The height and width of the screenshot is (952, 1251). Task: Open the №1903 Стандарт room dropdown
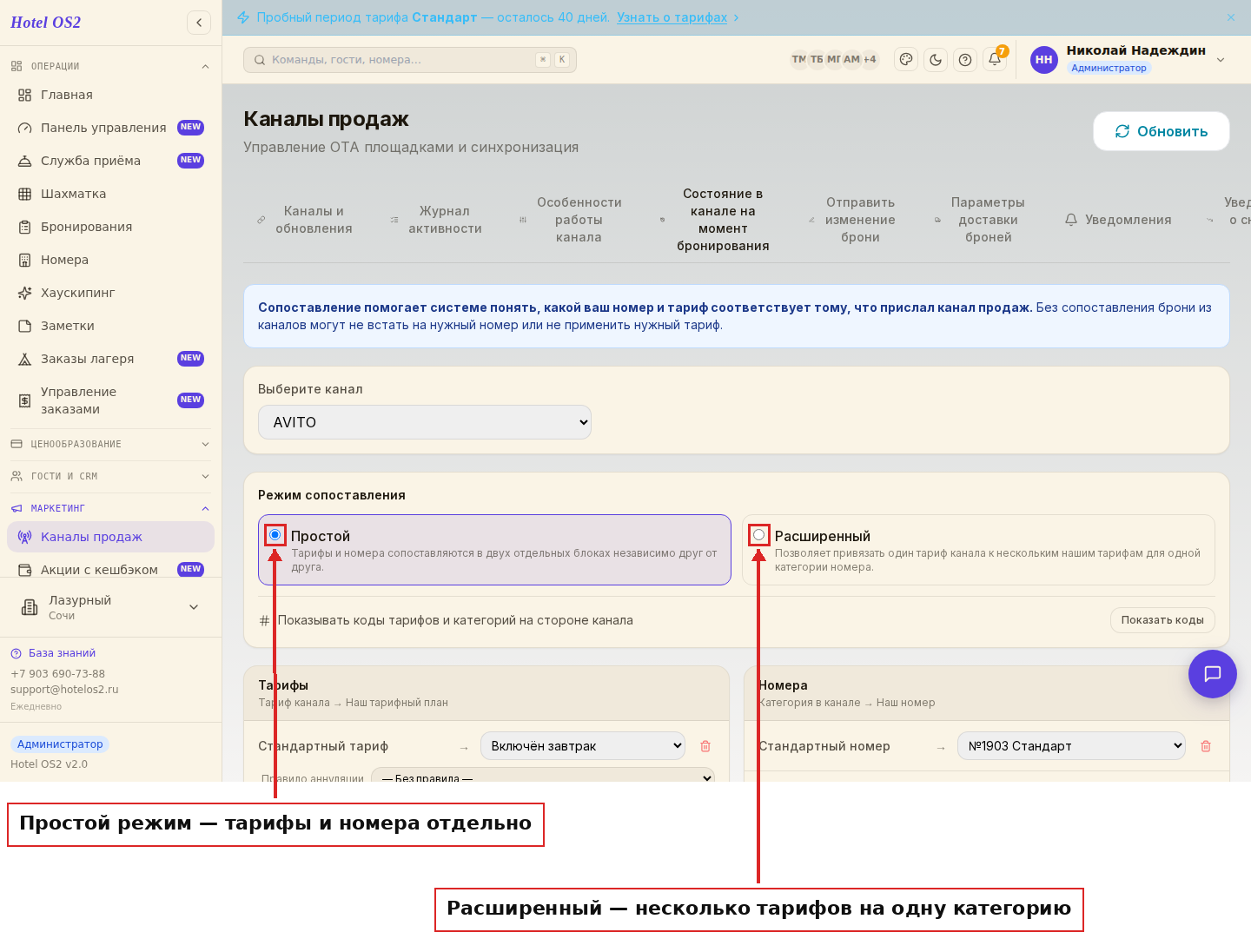point(1071,746)
